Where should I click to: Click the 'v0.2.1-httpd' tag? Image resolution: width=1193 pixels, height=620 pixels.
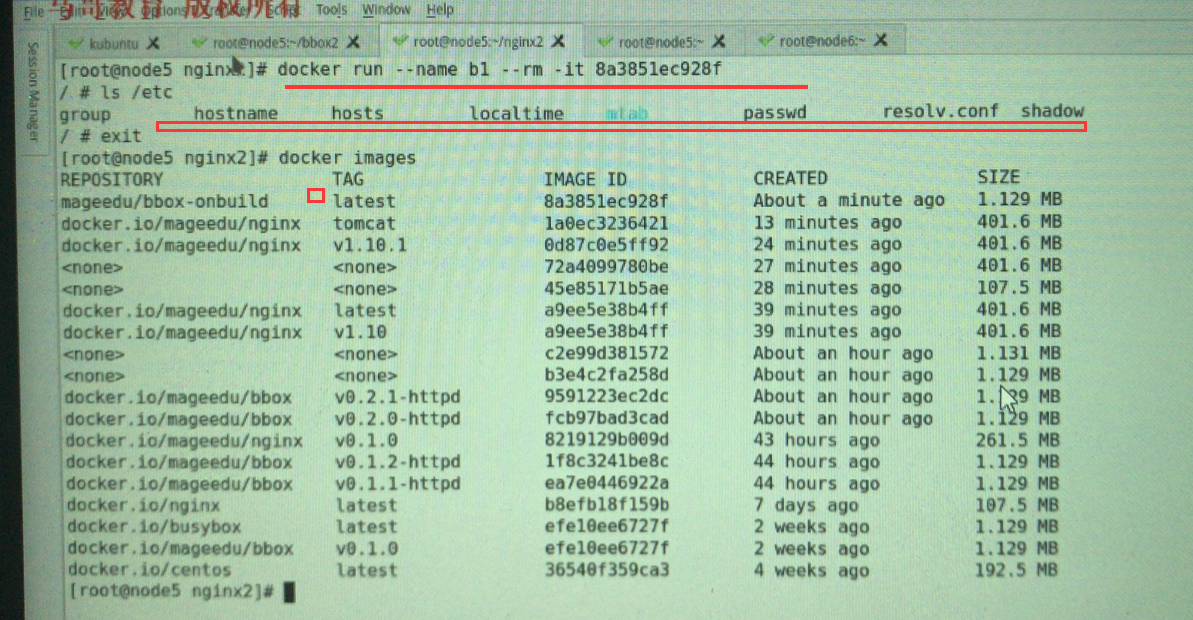pyautogui.click(x=397, y=397)
